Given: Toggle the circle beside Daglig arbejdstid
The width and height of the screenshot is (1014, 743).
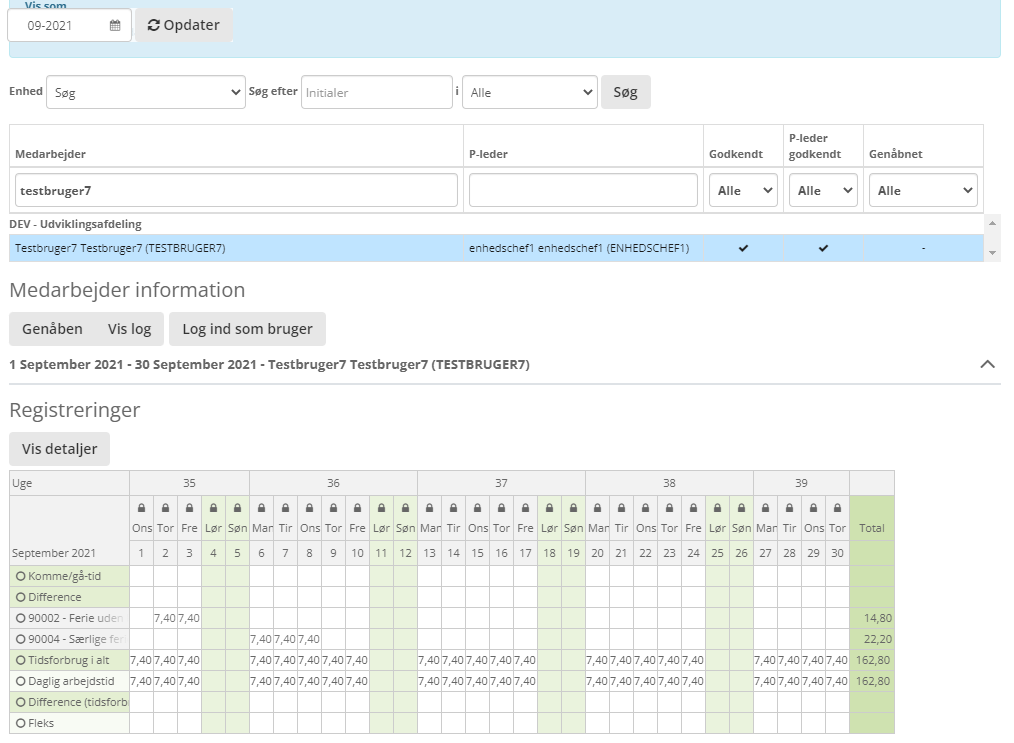Looking at the screenshot, I should click(x=20, y=681).
